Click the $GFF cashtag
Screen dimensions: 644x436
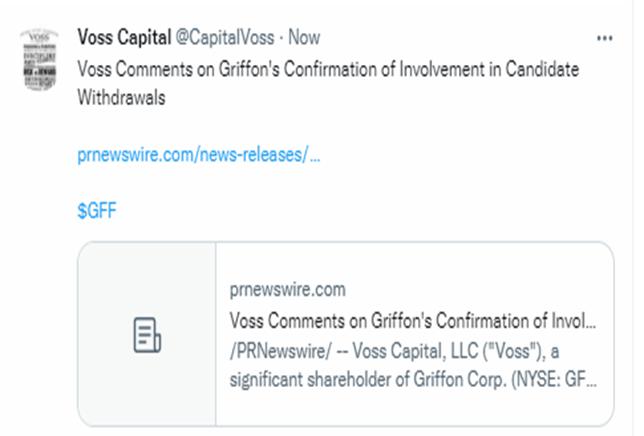(x=98, y=211)
